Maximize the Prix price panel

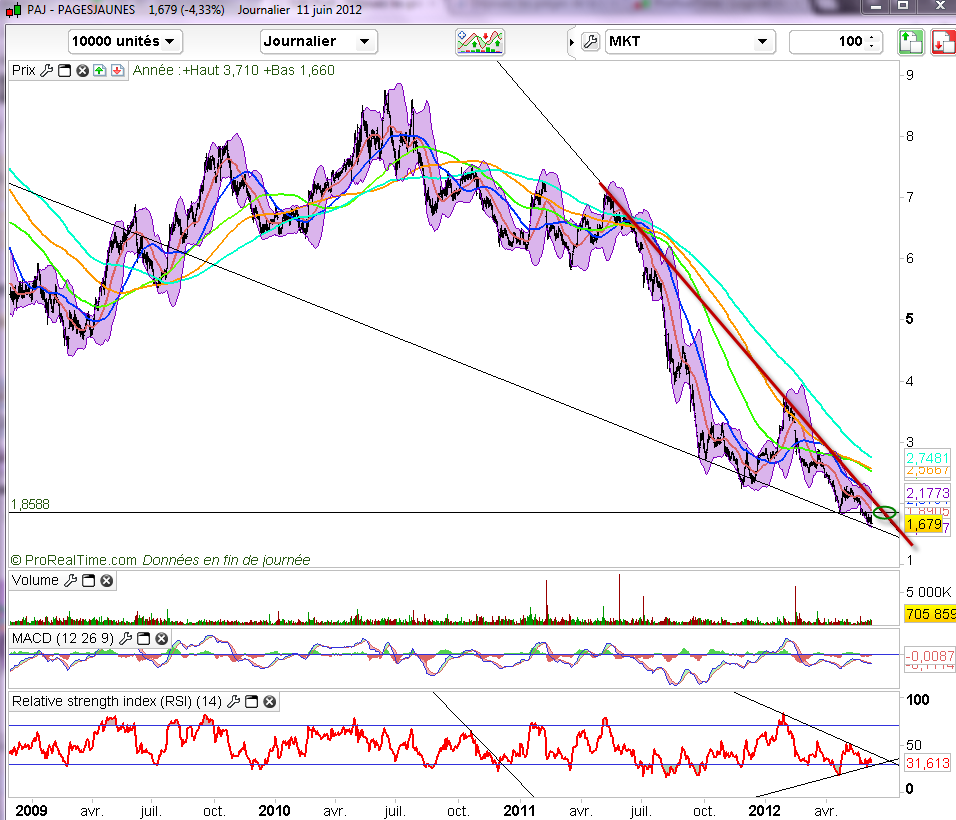tap(64, 70)
